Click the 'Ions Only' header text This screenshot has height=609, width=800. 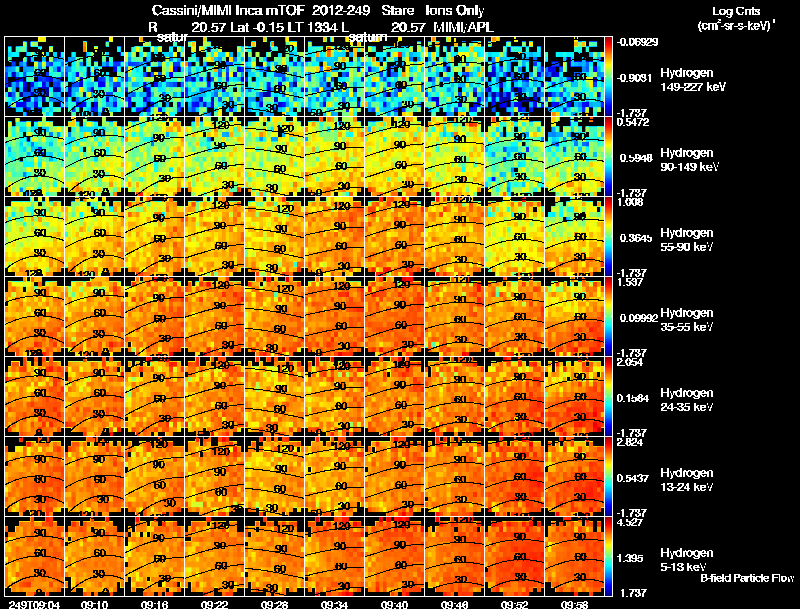point(455,10)
